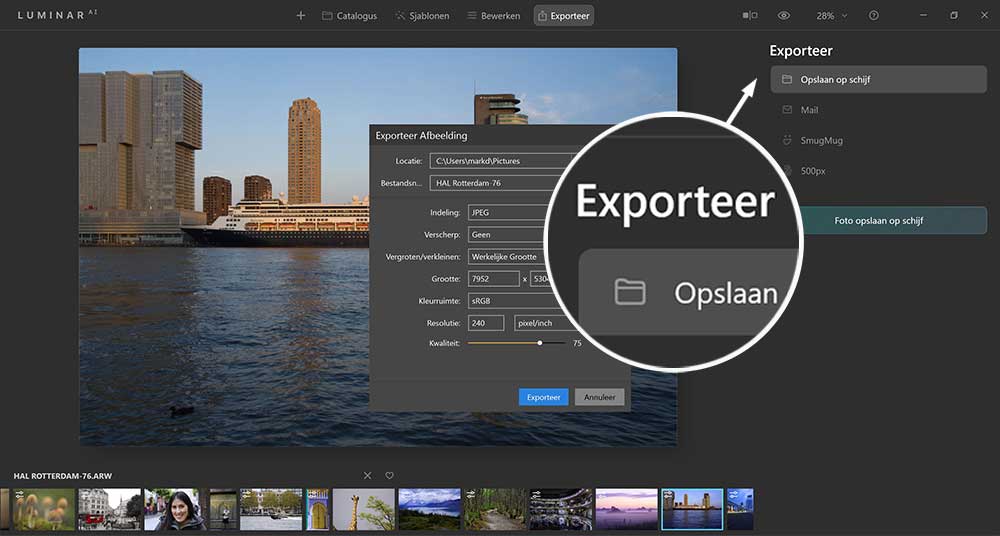Click the Foto opslaan op schijf button
The height and width of the screenshot is (536, 1000).
coord(893,221)
